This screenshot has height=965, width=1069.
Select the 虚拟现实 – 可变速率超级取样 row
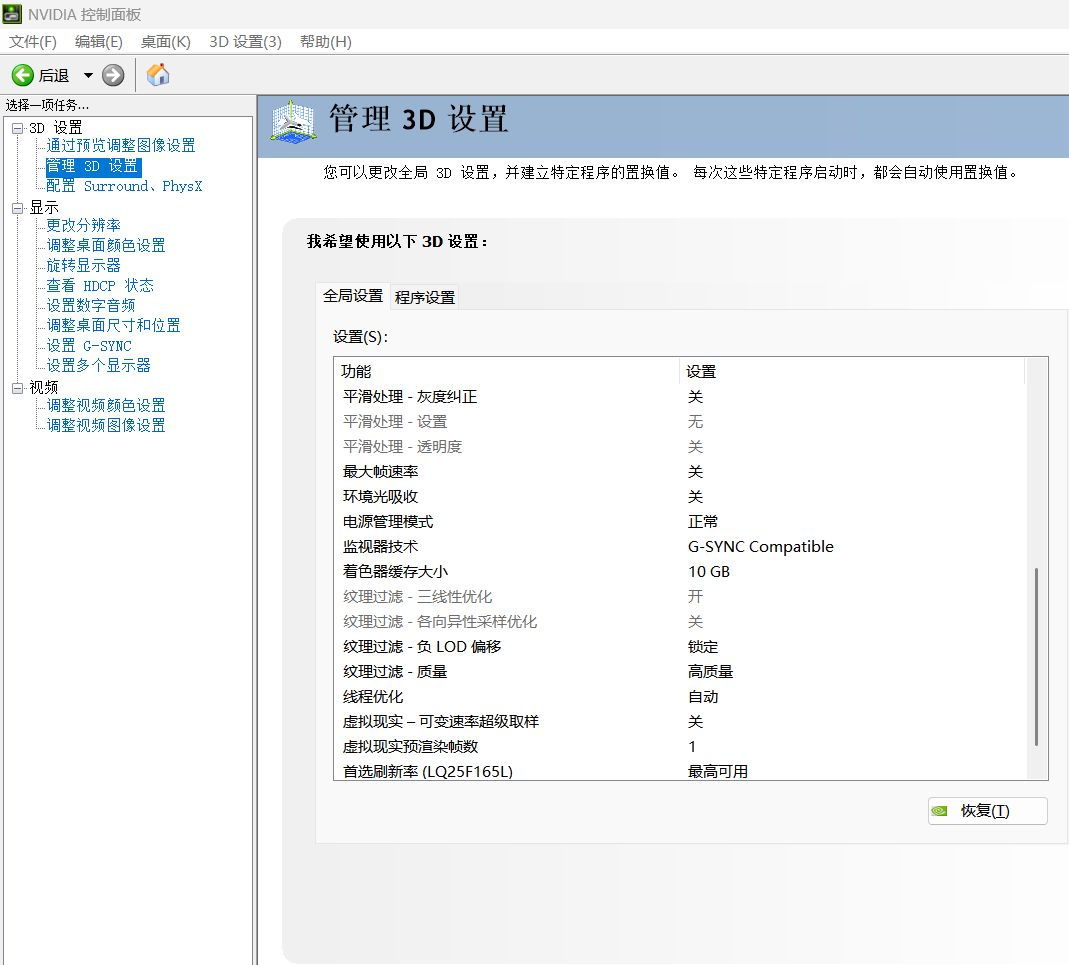click(680, 722)
